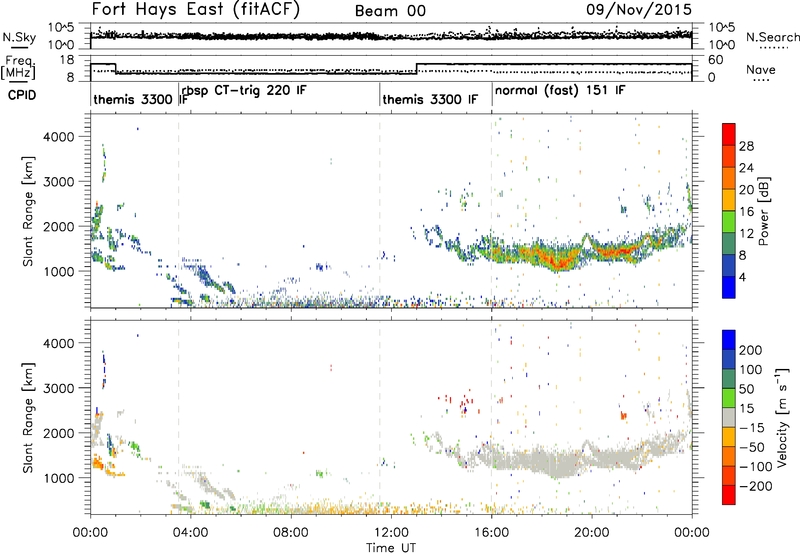The image size is (800, 554).
Task: Click the blue top of the Velocity color bar
Action: tap(729, 339)
